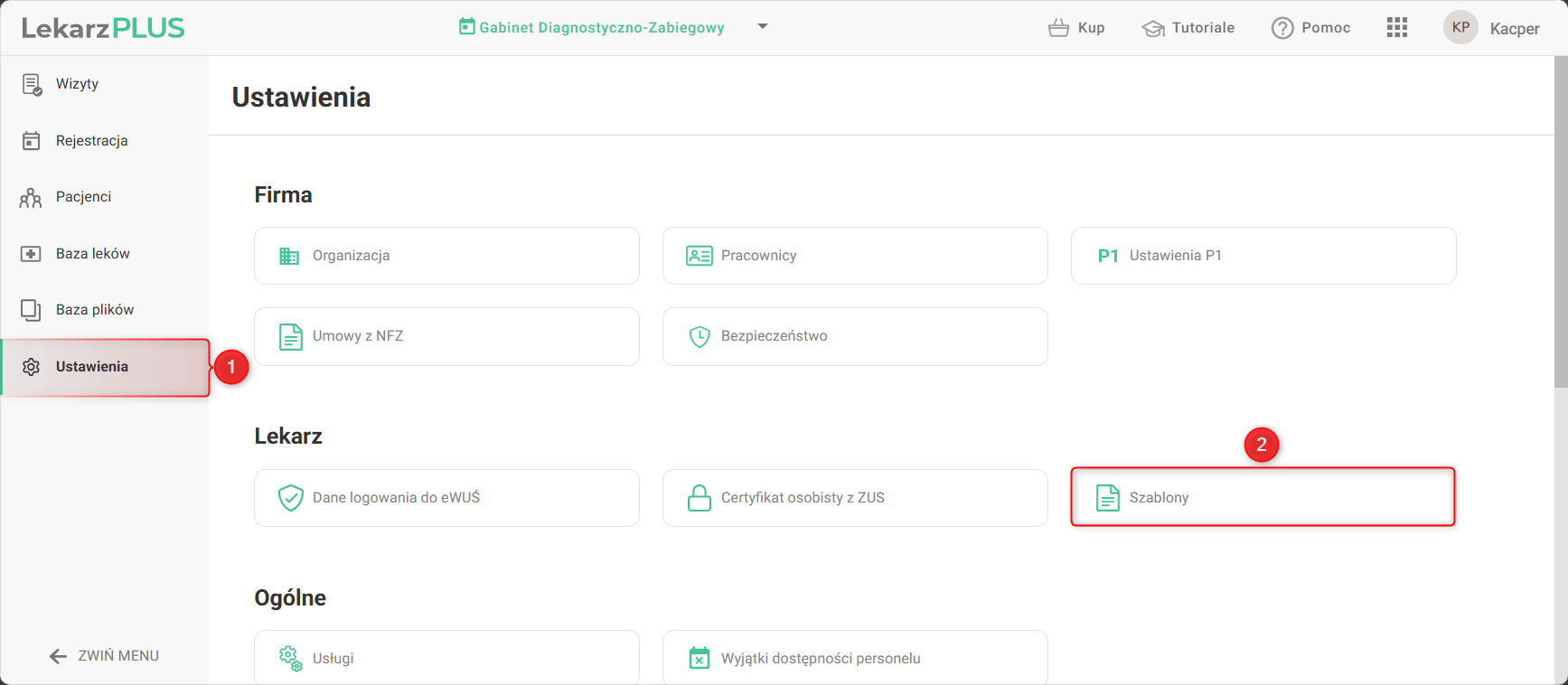
Task: Open the Szablony settings tile
Action: click(x=1263, y=497)
